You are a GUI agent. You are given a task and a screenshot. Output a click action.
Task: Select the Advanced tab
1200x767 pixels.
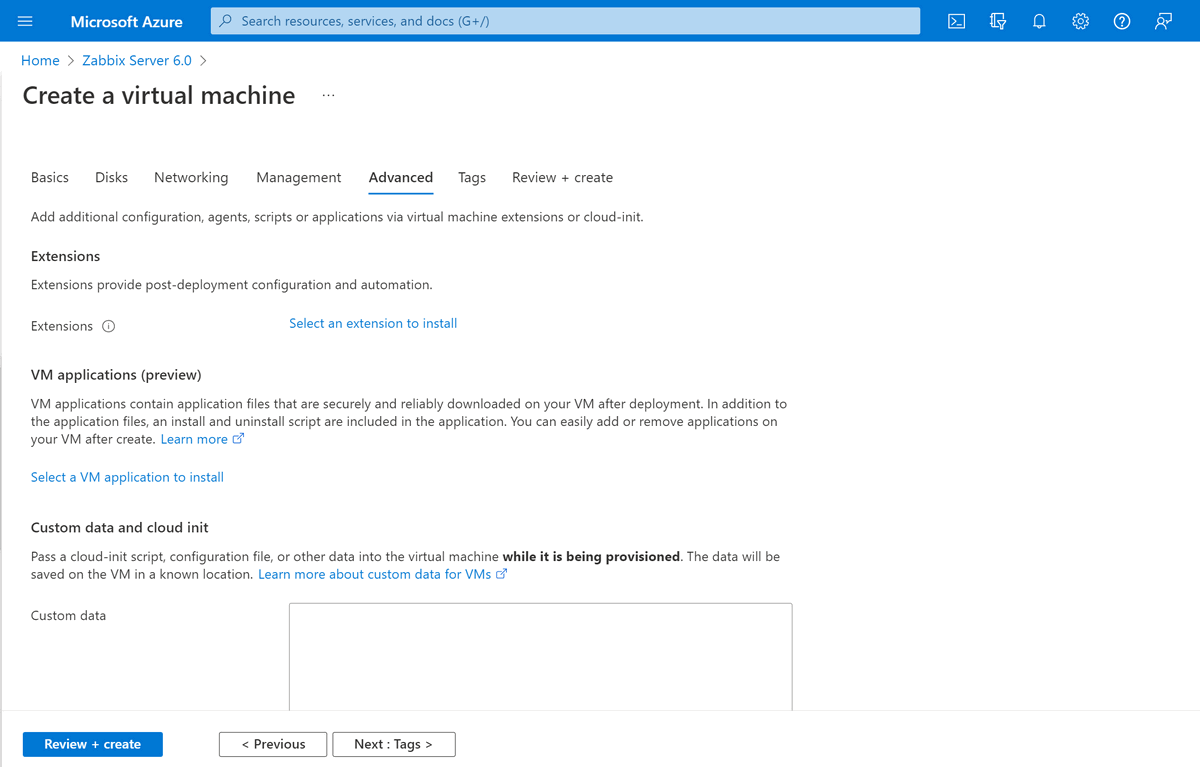401,177
